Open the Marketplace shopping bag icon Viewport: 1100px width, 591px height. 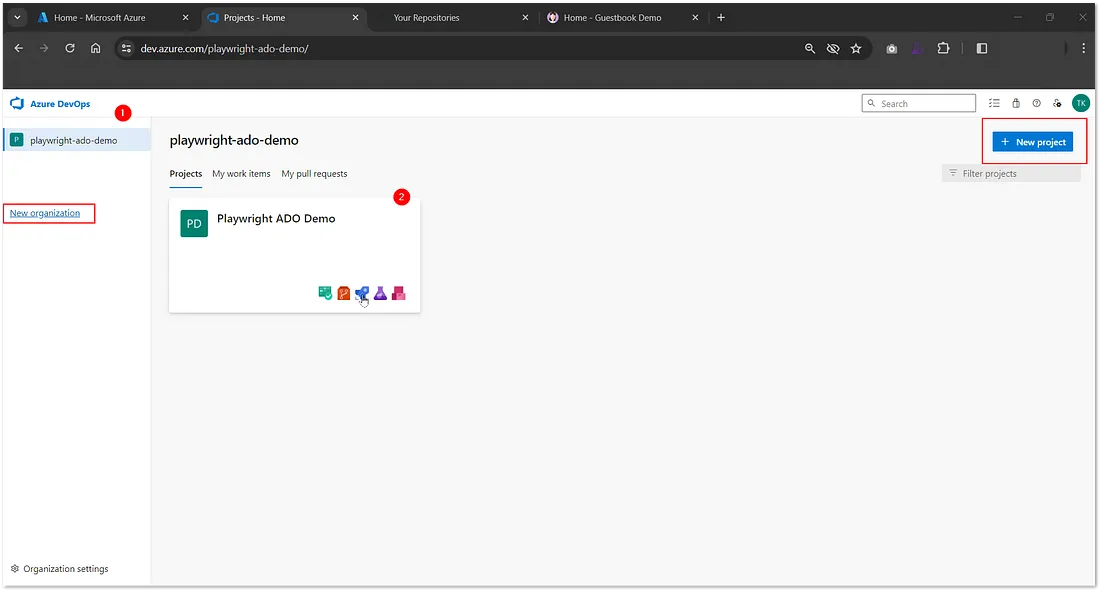1016,103
